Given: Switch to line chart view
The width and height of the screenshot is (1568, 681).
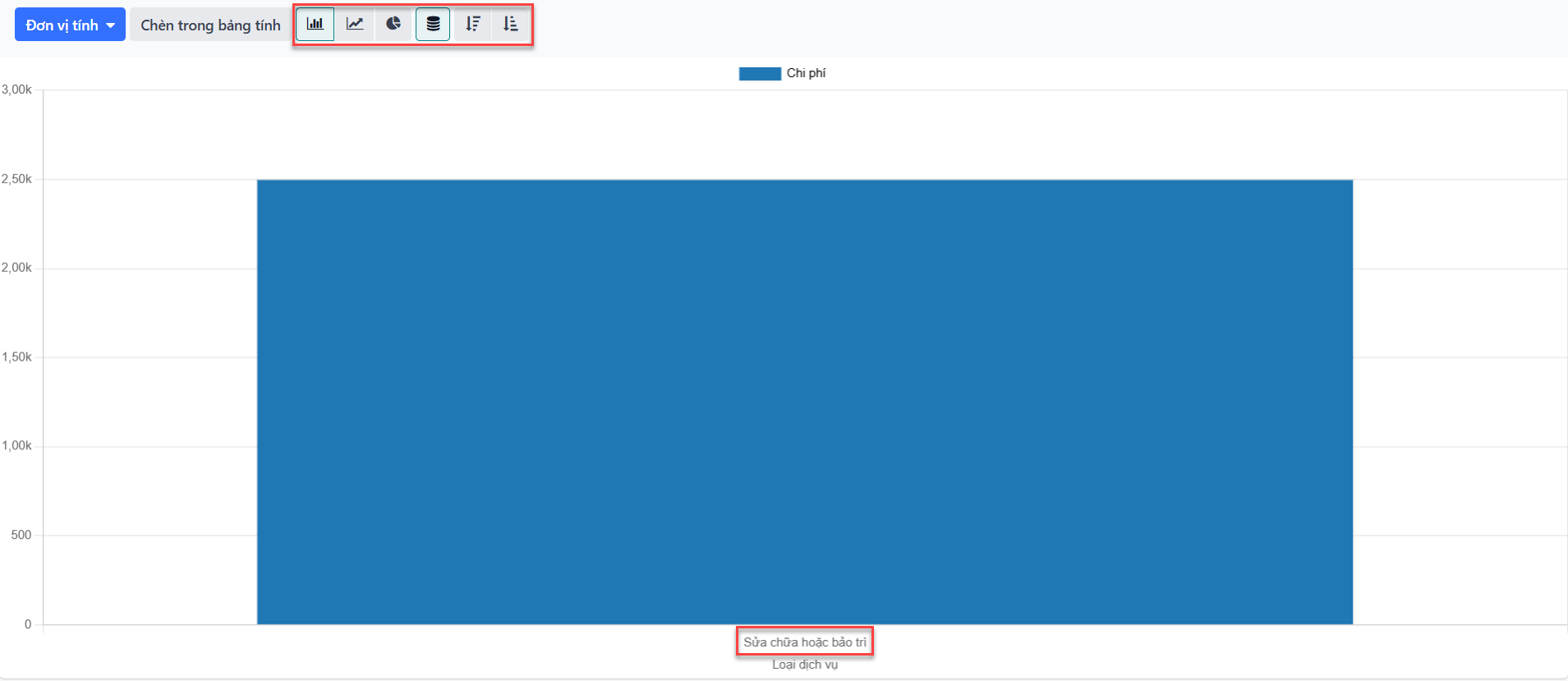Looking at the screenshot, I should (355, 24).
